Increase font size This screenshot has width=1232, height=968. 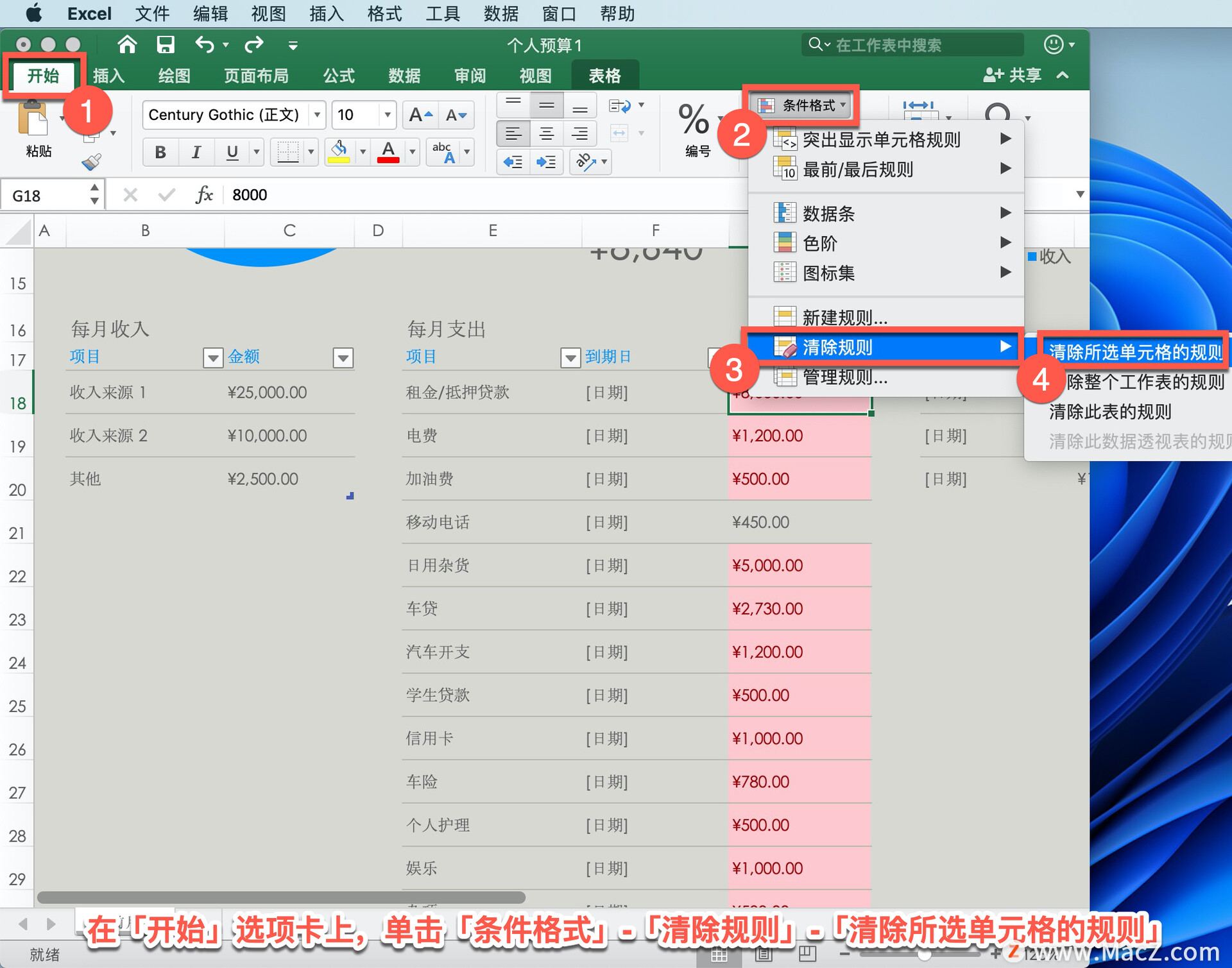[421, 115]
